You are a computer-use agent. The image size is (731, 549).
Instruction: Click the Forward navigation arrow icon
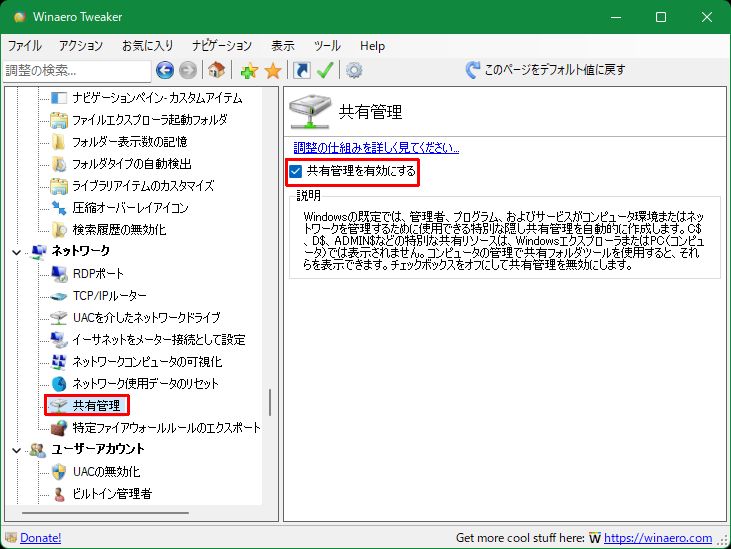pyautogui.click(x=188, y=70)
